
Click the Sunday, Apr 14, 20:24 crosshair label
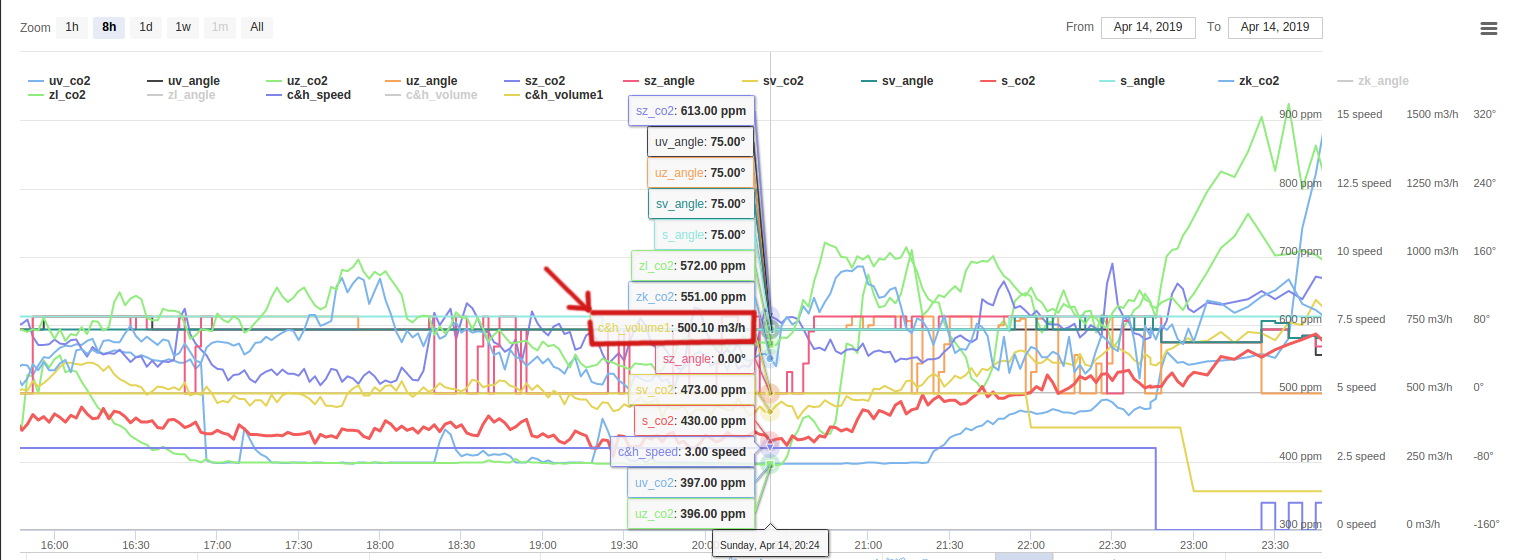click(x=770, y=545)
